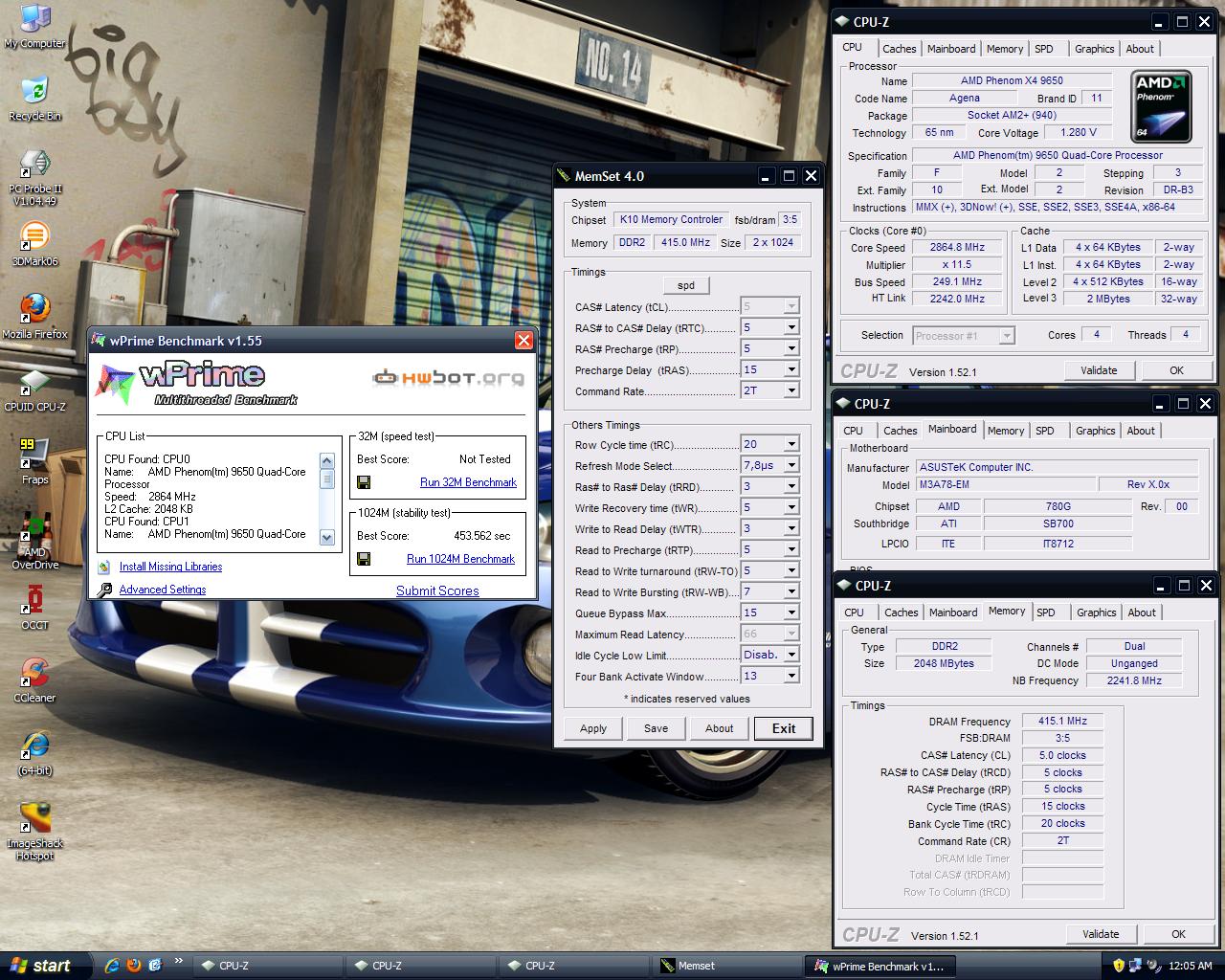Screen dimensions: 1225x980
Task: Close the wPrime Benchmark window
Action: (x=523, y=341)
